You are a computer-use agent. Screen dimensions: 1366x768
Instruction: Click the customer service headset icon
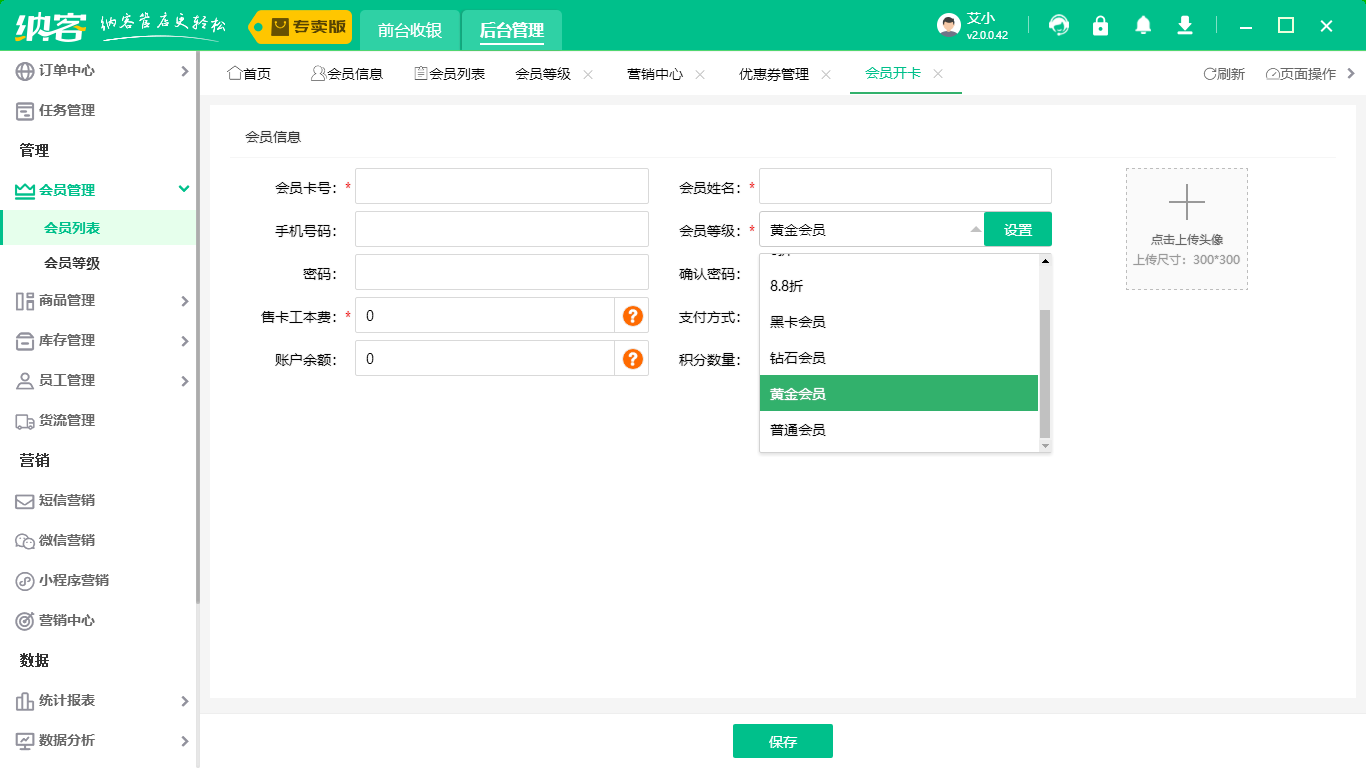(1059, 26)
